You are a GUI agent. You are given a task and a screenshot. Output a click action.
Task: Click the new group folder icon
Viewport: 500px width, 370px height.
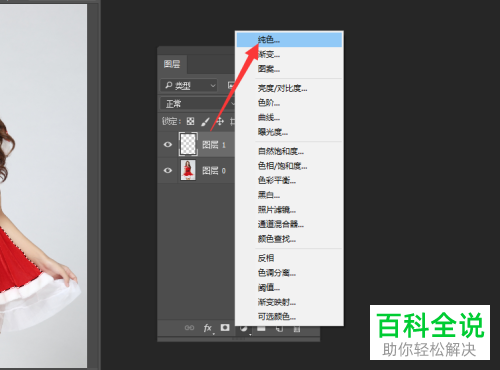point(261,329)
